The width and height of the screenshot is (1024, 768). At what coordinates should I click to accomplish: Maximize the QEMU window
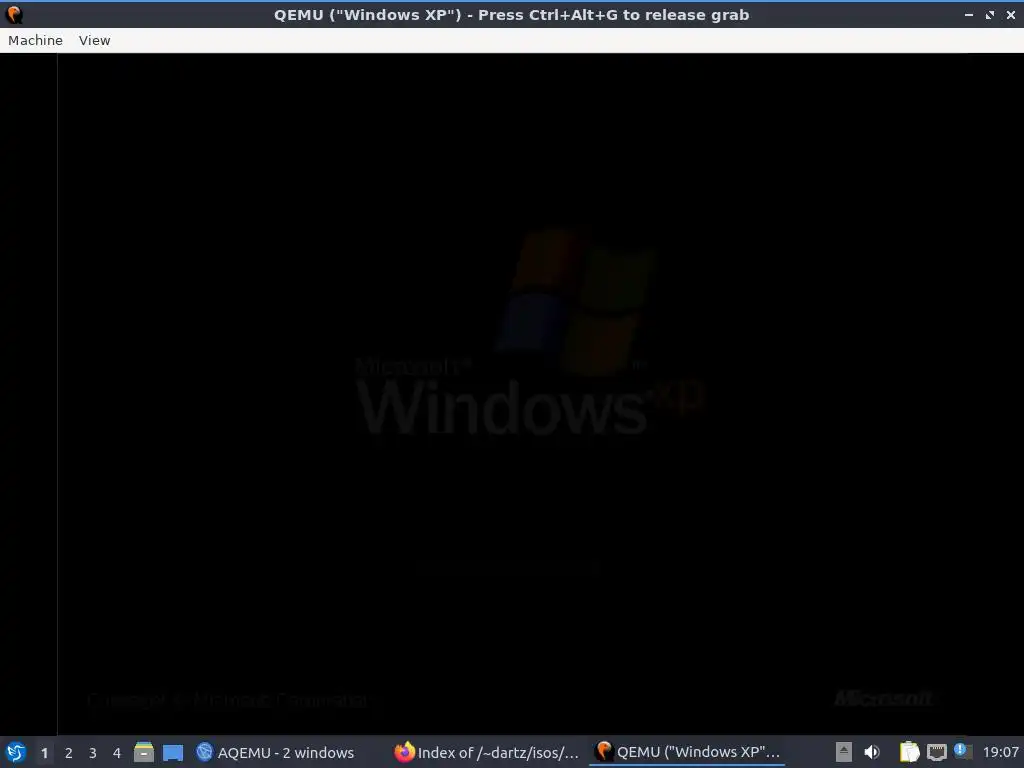(x=989, y=14)
